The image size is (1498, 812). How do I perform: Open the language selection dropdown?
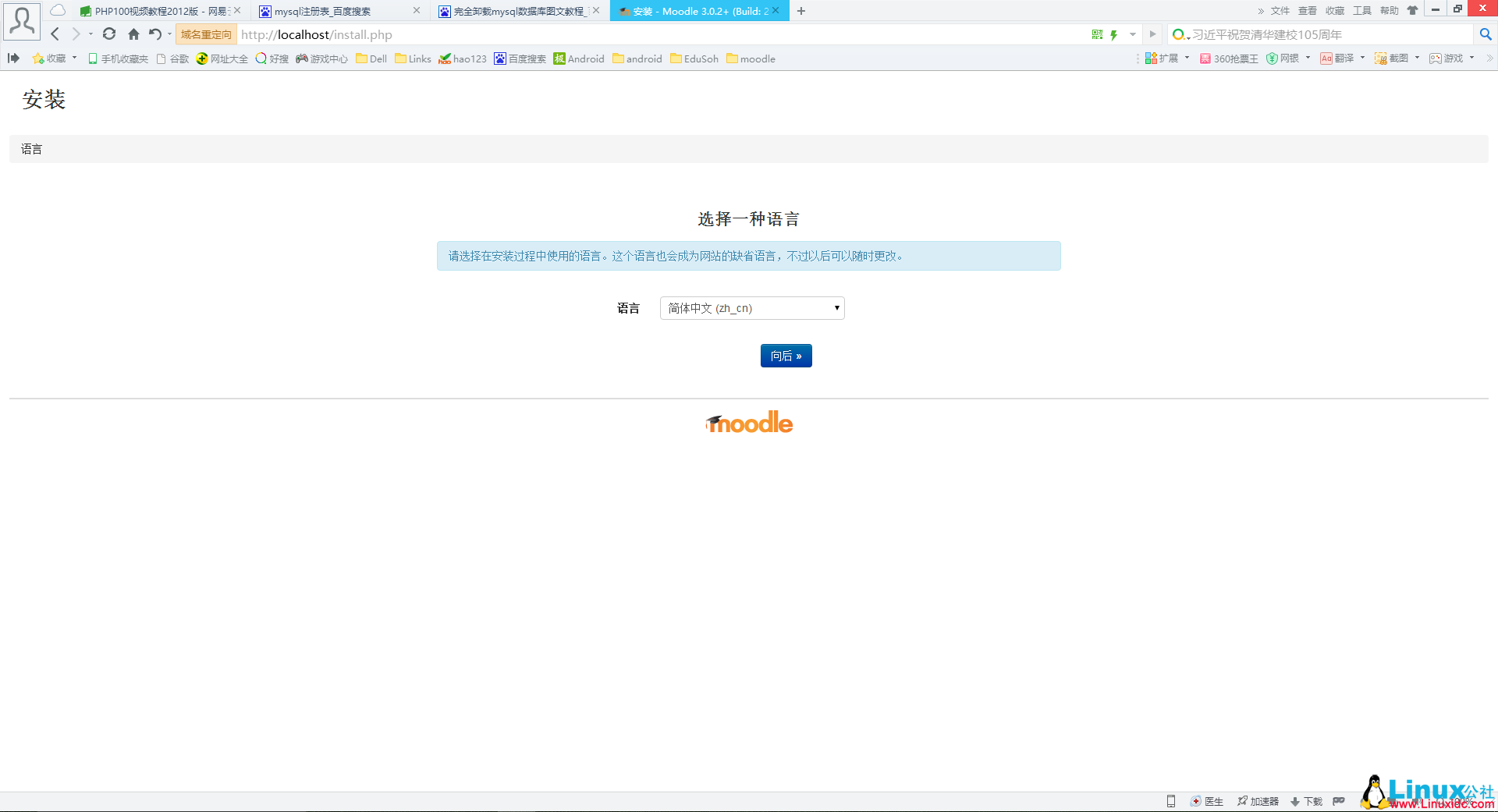751,308
